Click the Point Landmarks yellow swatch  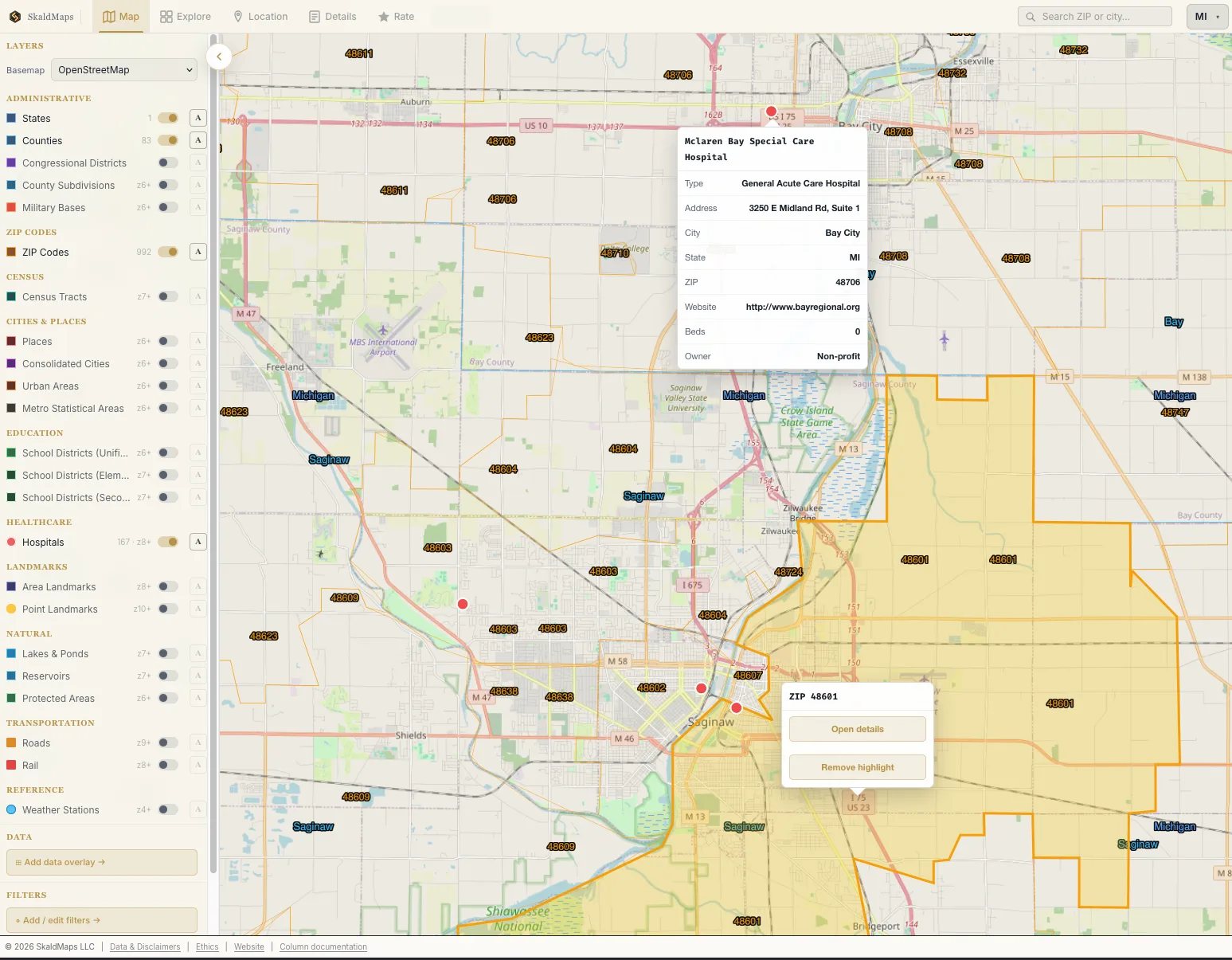11,609
